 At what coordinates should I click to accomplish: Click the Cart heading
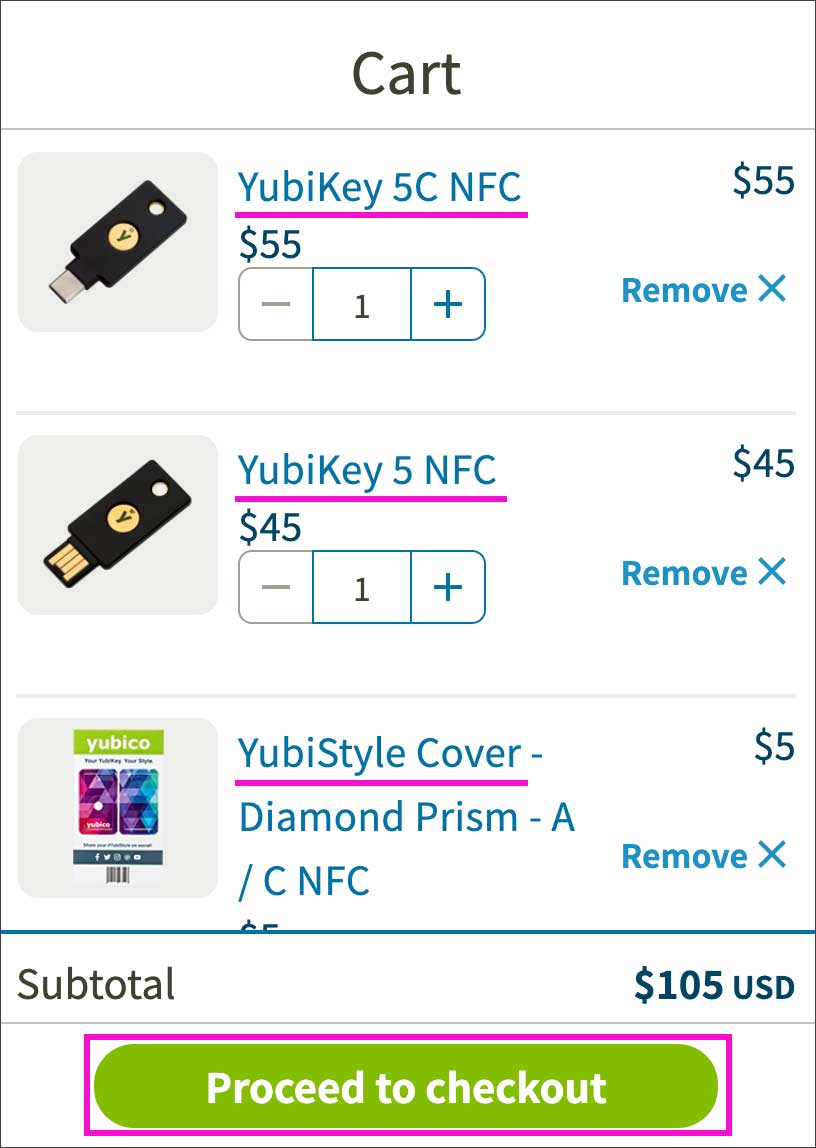(x=406, y=73)
